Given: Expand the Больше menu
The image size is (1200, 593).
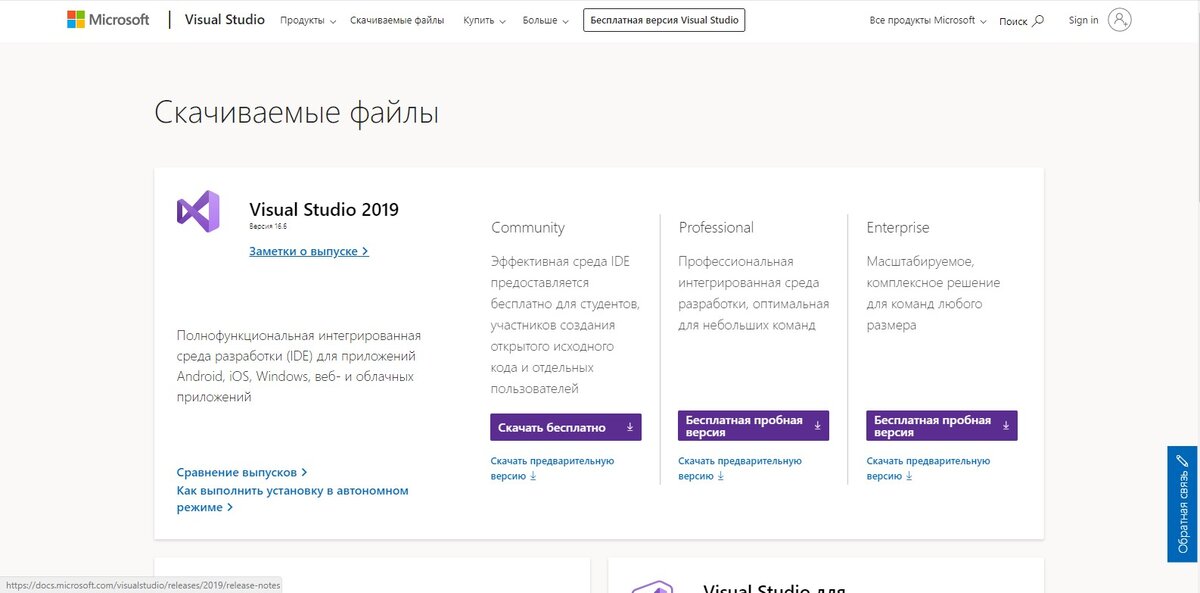Looking at the screenshot, I should pyautogui.click(x=546, y=20).
